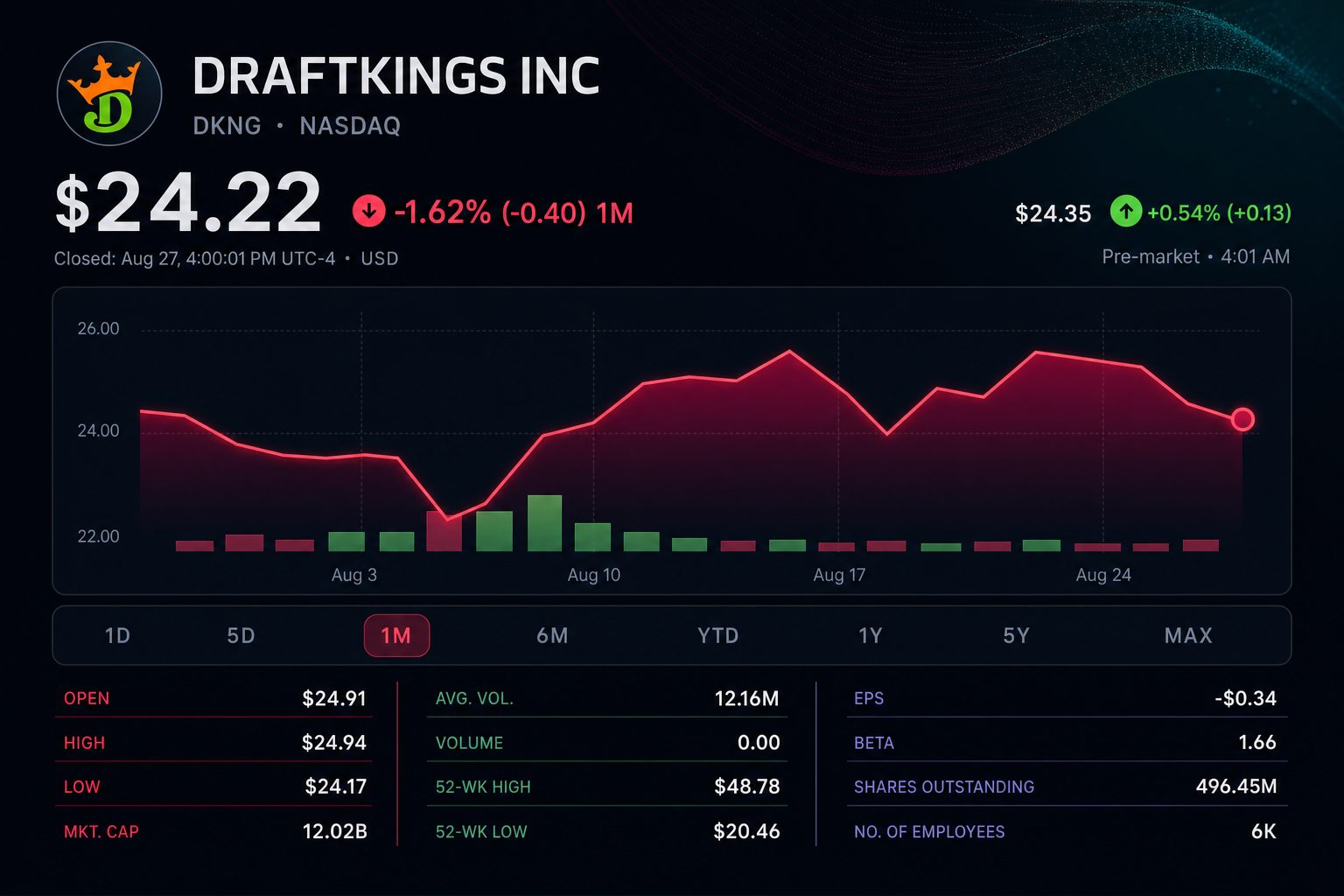Viewport: 1344px width, 896px height.
Task: Click the NO. OF EMPLOYEES value 6K
Action: tap(1263, 831)
